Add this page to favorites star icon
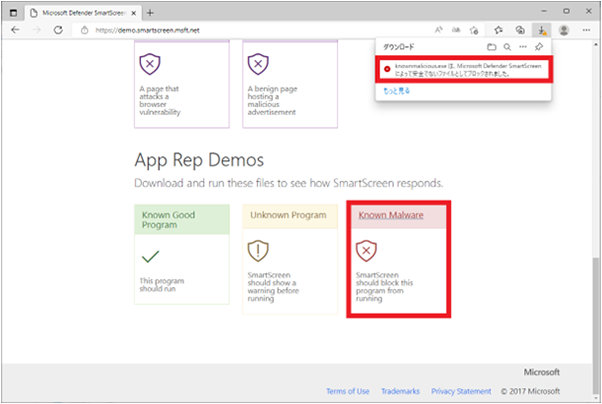 (474, 30)
